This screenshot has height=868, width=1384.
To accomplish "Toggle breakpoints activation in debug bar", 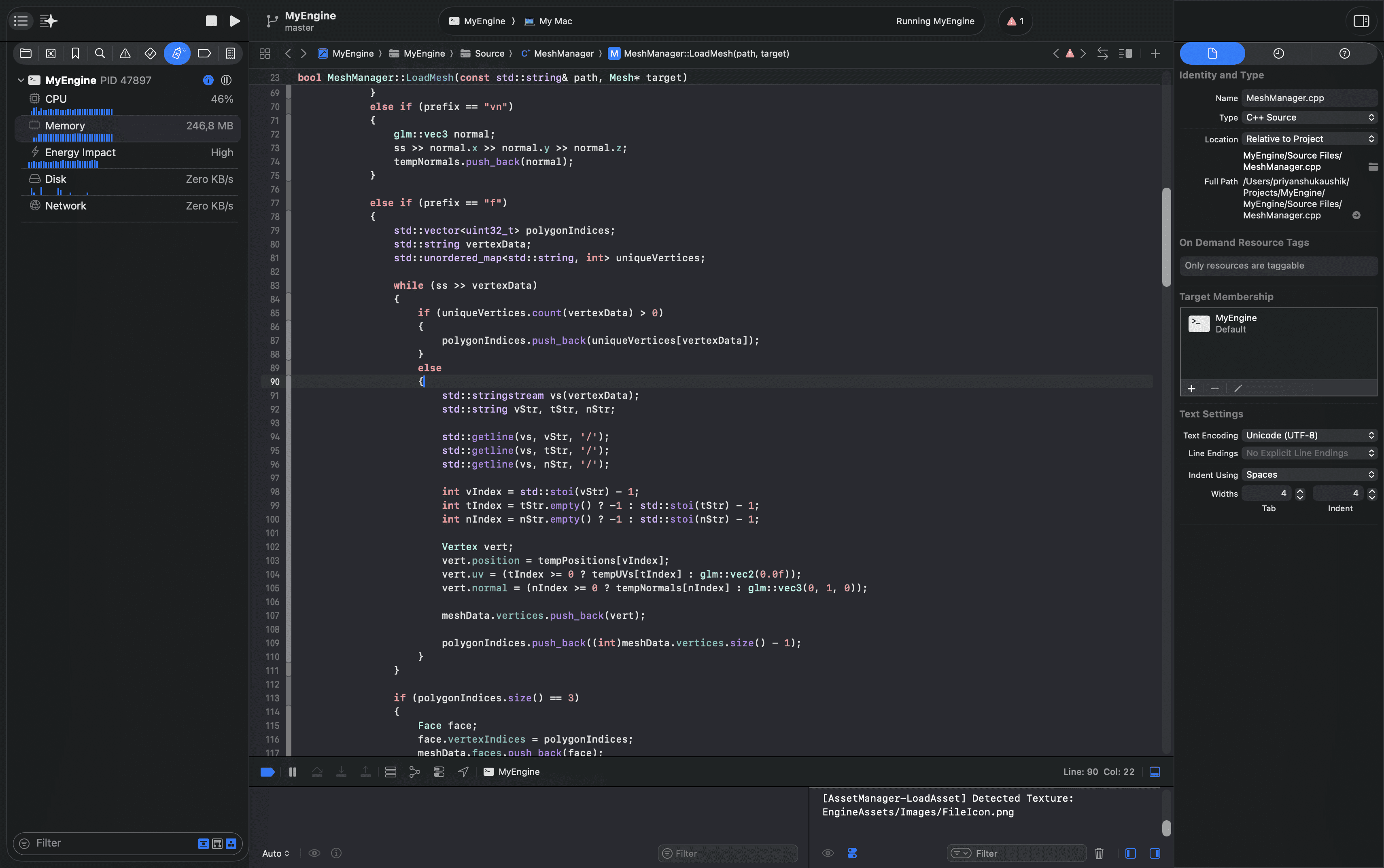I will (267, 772).
